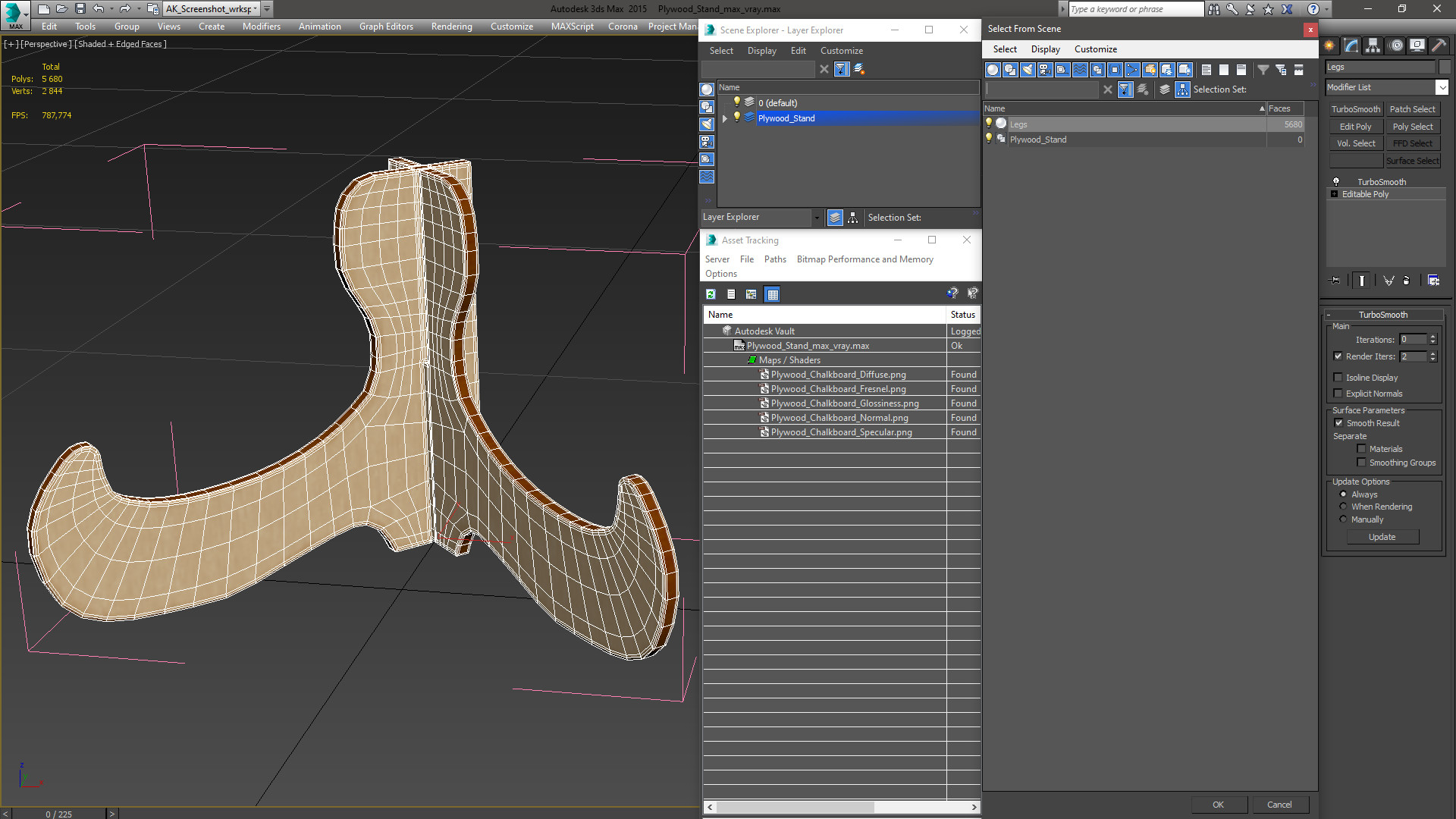Open Modifiers menu in main menu bar
1456x819 pixels.
[262, 27]
